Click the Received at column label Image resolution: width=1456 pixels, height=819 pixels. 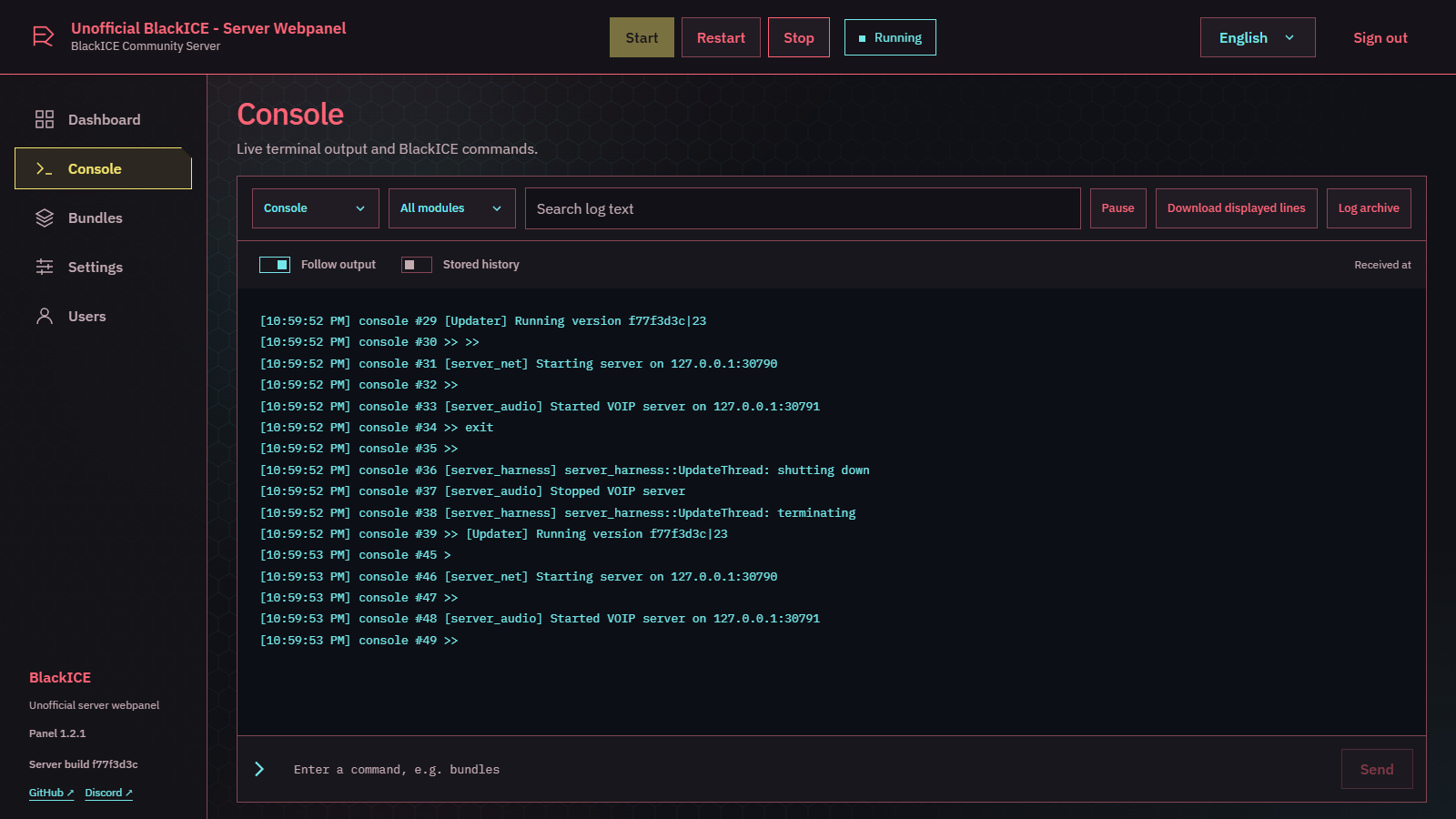click(1382, 265)
